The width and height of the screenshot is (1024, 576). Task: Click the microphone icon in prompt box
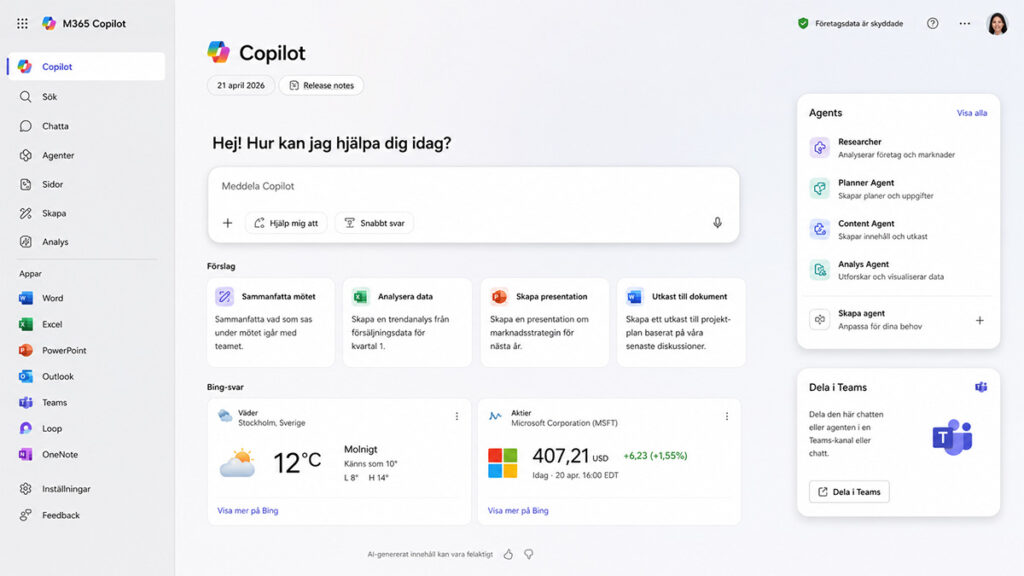717,223
